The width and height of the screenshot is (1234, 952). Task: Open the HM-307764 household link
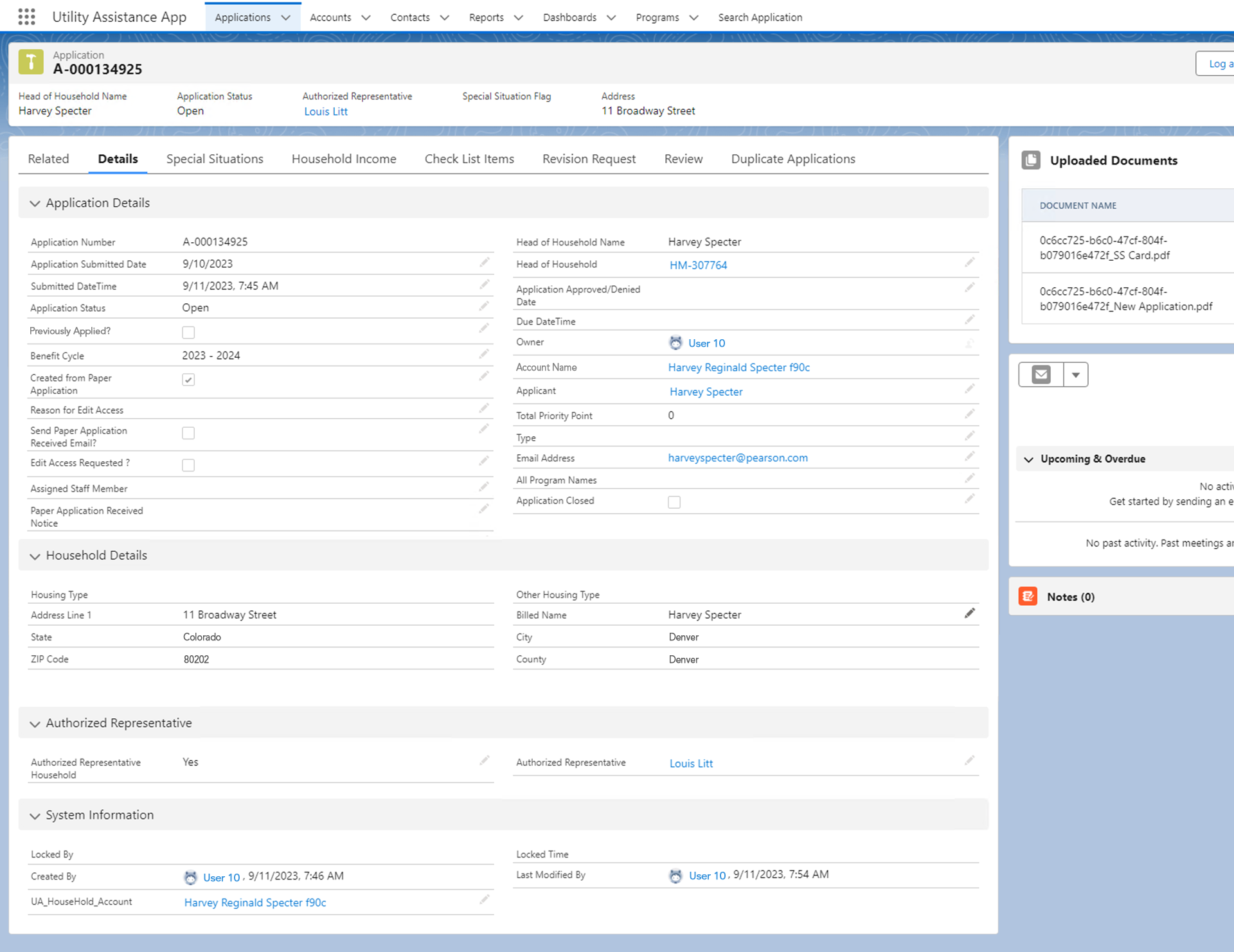tap(698, 265)
